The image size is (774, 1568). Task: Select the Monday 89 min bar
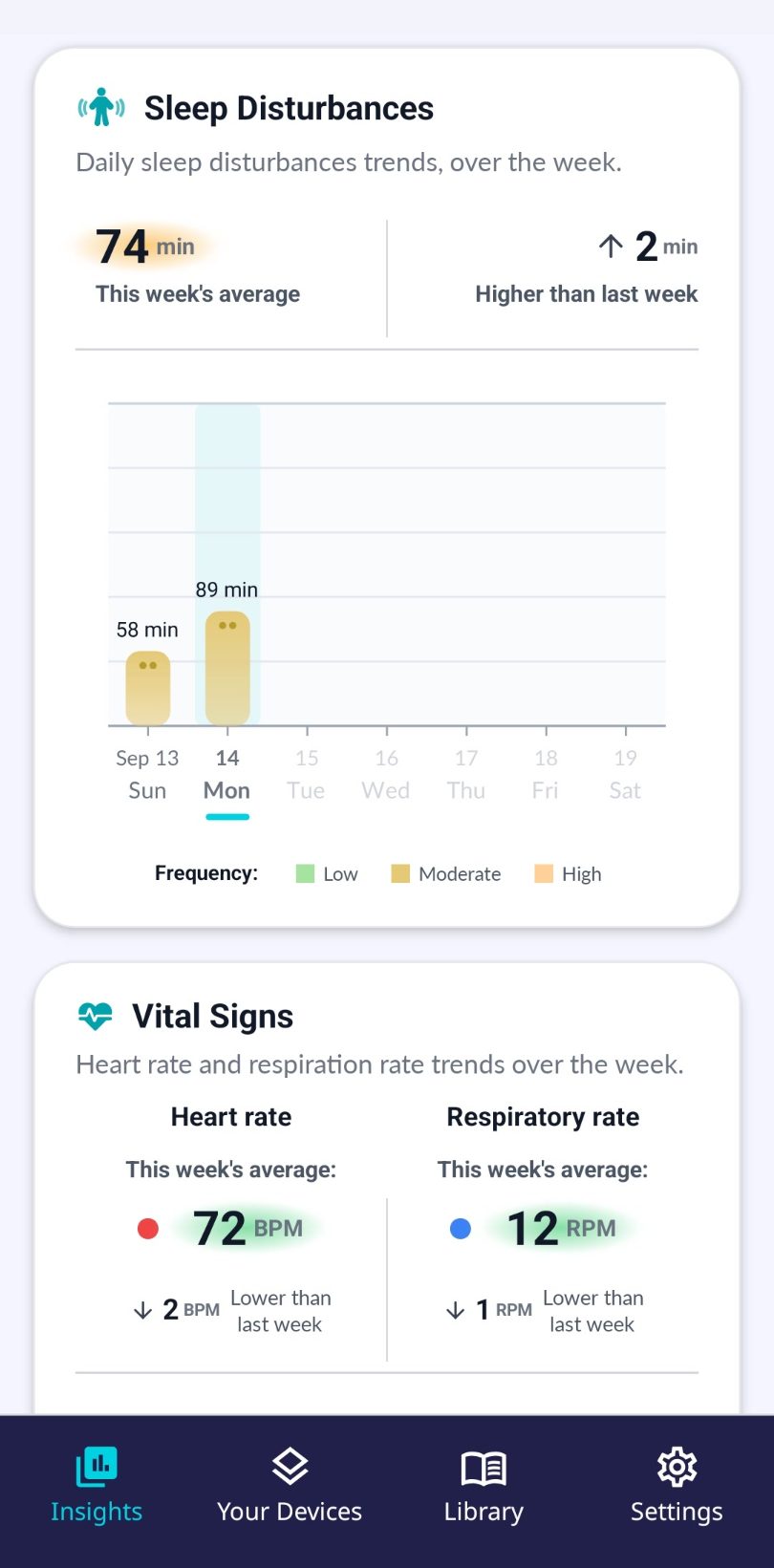coord(227,668)
